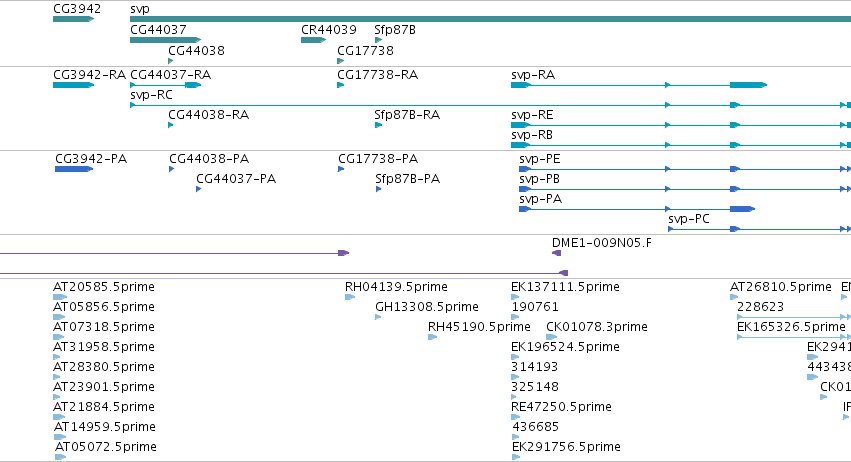Click EST GH13308.5prime
This screenshot has width=851, height=462.
pyautogui.click(x=427, y=307)
